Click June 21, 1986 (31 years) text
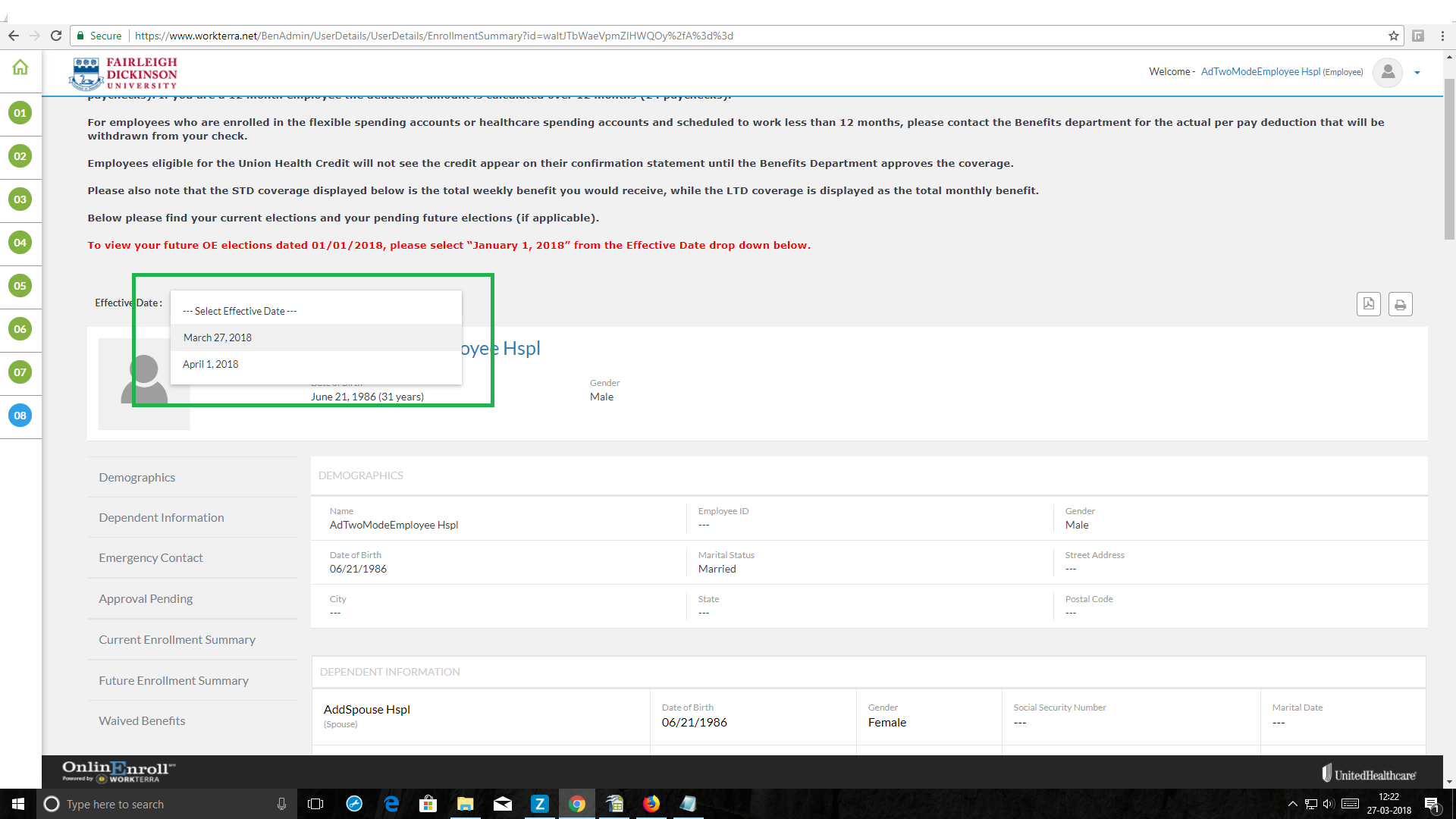This screenshot has height=819, width=1456. tap(367, 397)
